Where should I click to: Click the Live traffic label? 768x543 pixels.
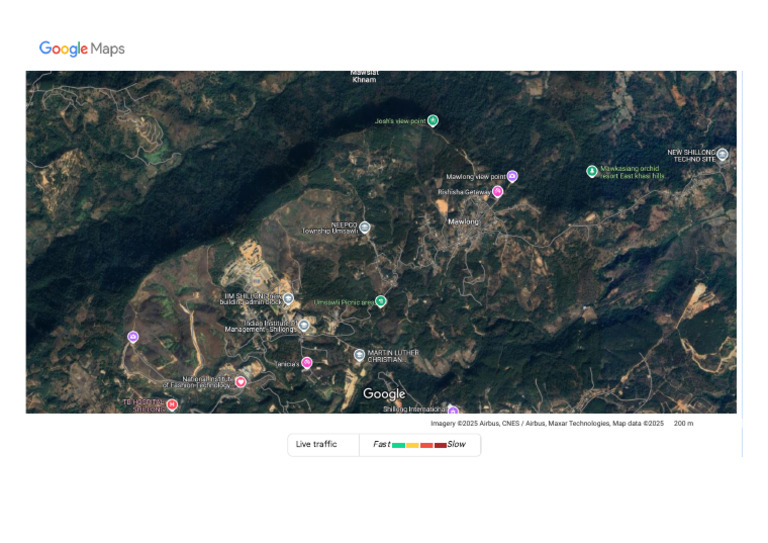(x=316, y=444)
